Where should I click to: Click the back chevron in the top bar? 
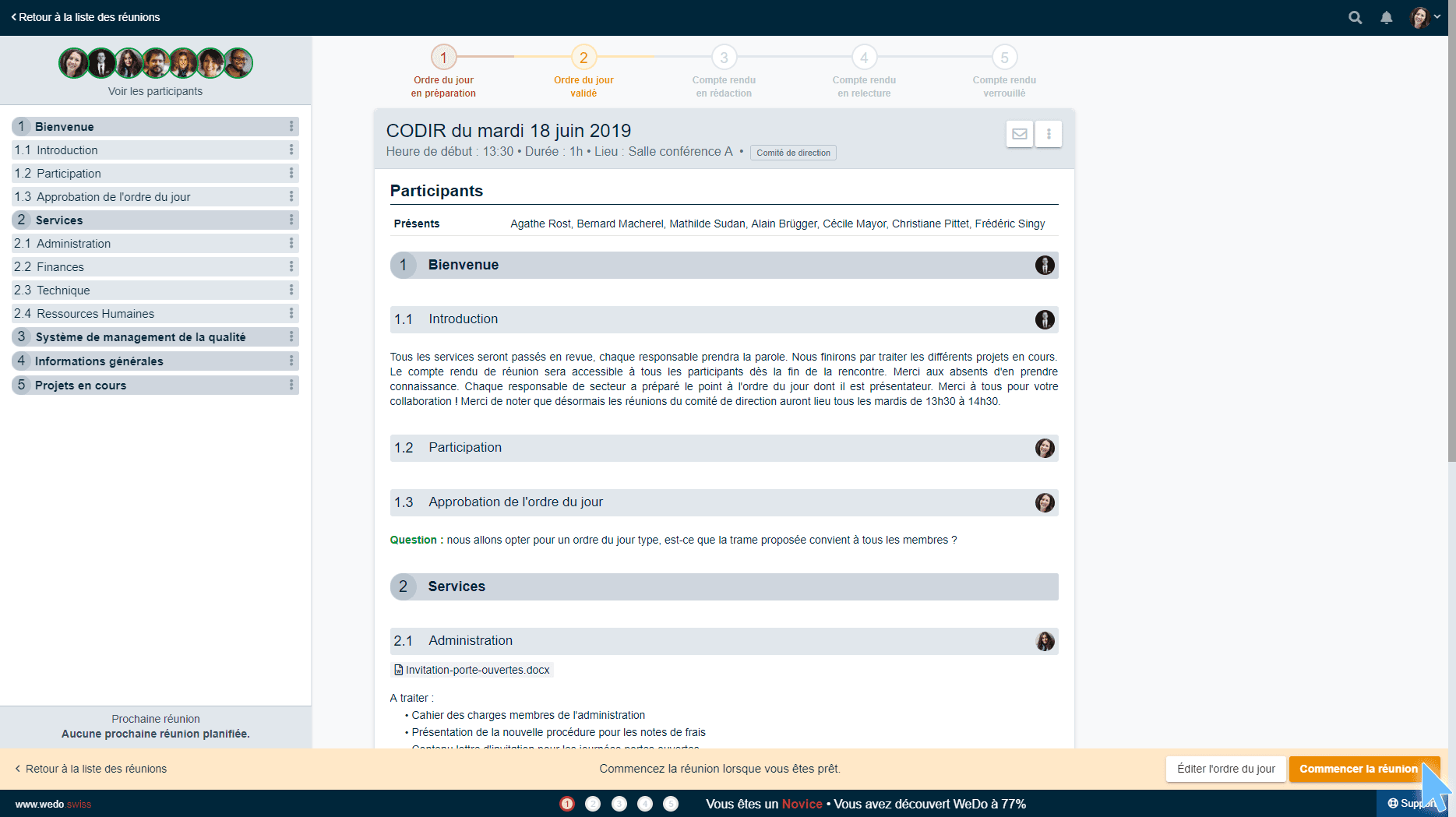pyautogui.click(x=14, y=17)
